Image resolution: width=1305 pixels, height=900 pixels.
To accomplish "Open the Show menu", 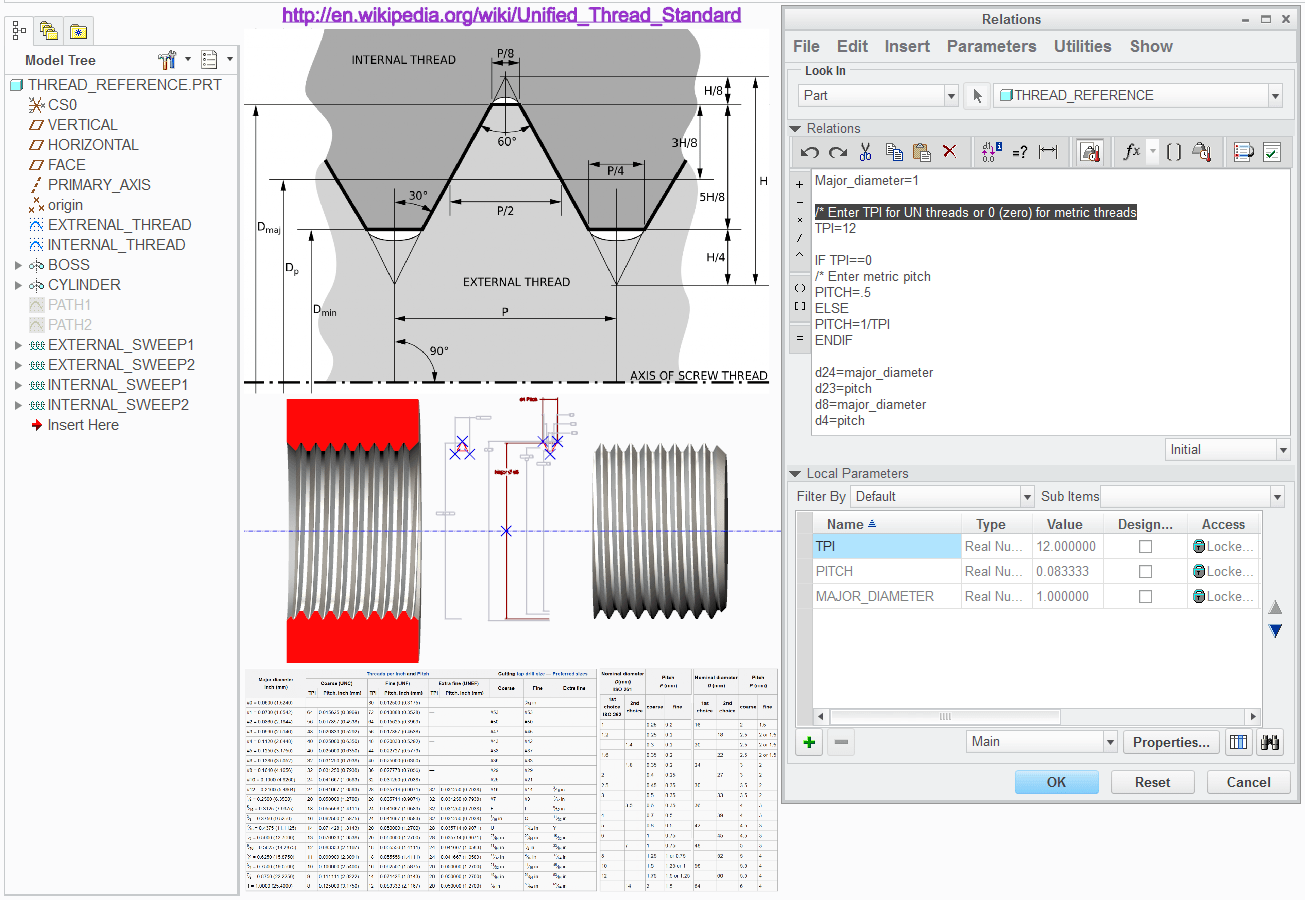I will pos(1151,46).
